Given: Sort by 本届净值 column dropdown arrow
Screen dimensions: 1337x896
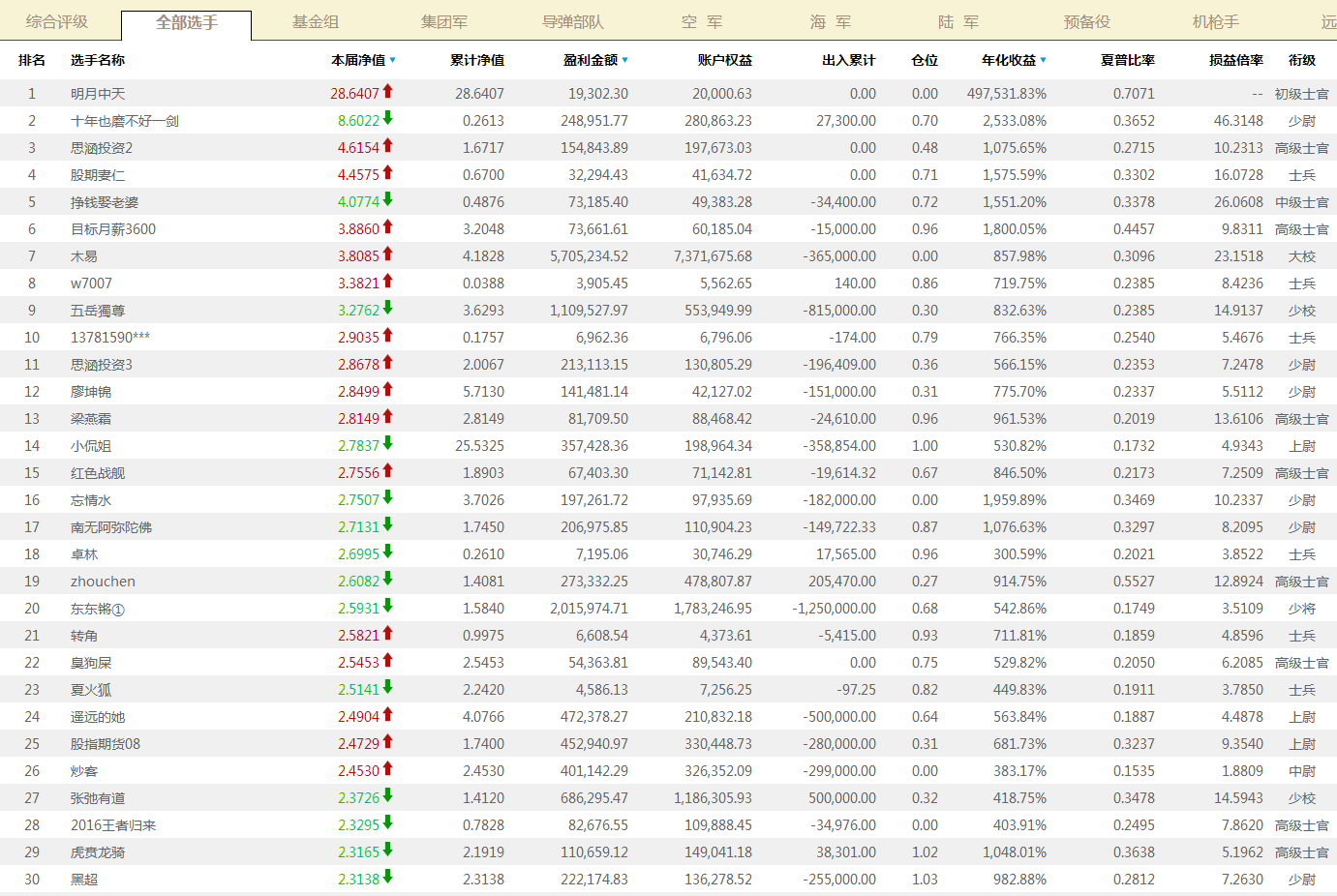Looking at the screenshot, I should pos(393,60).
